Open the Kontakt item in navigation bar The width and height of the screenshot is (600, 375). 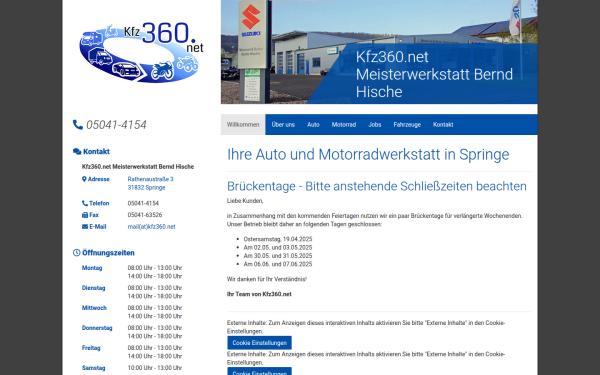[x=443, y=124]
